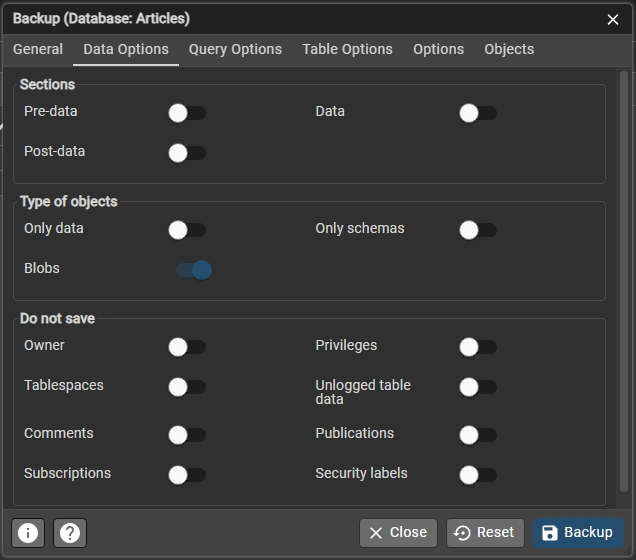636x560 pixels.
Task: Open the Objects tab
Action: [x=509, y=49]
